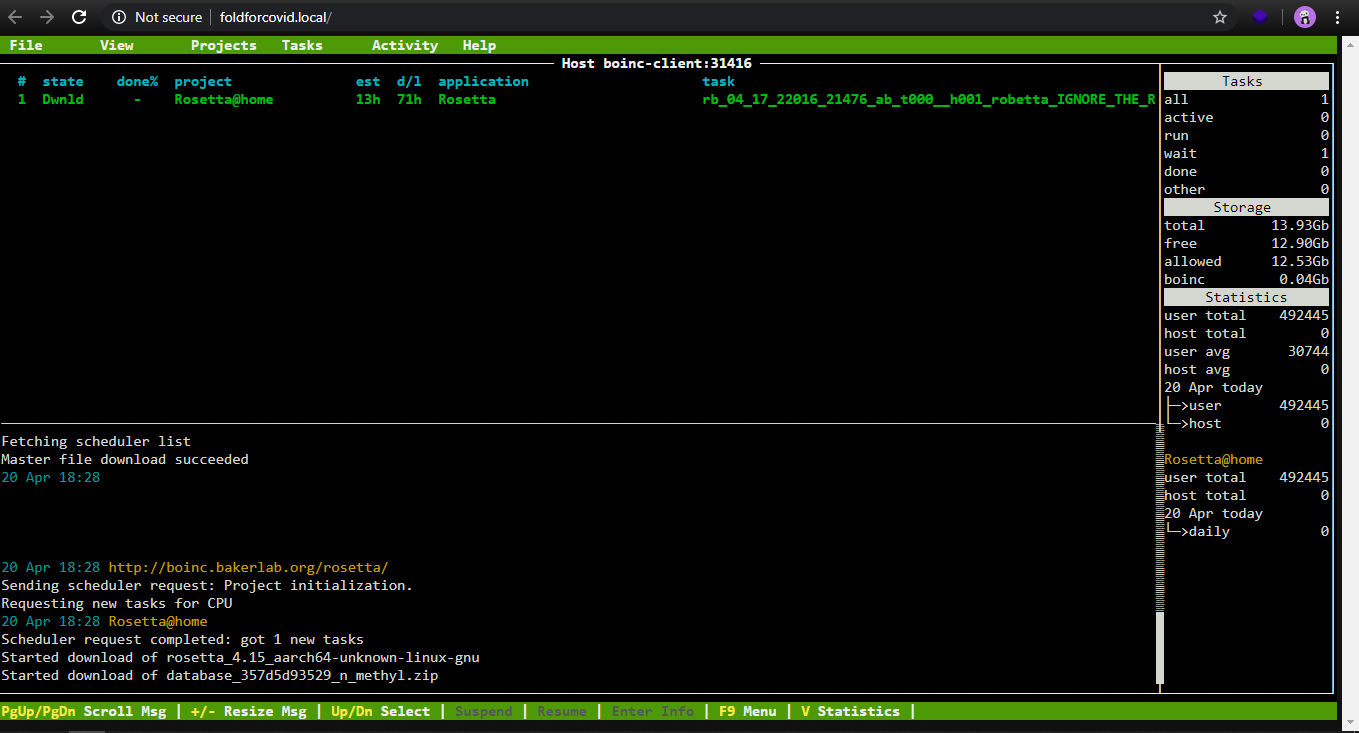Image resolution: width=1359 pixels, height=733 pixels.
Task: Click the greyed Resume button
Action: tap(562, 711)
